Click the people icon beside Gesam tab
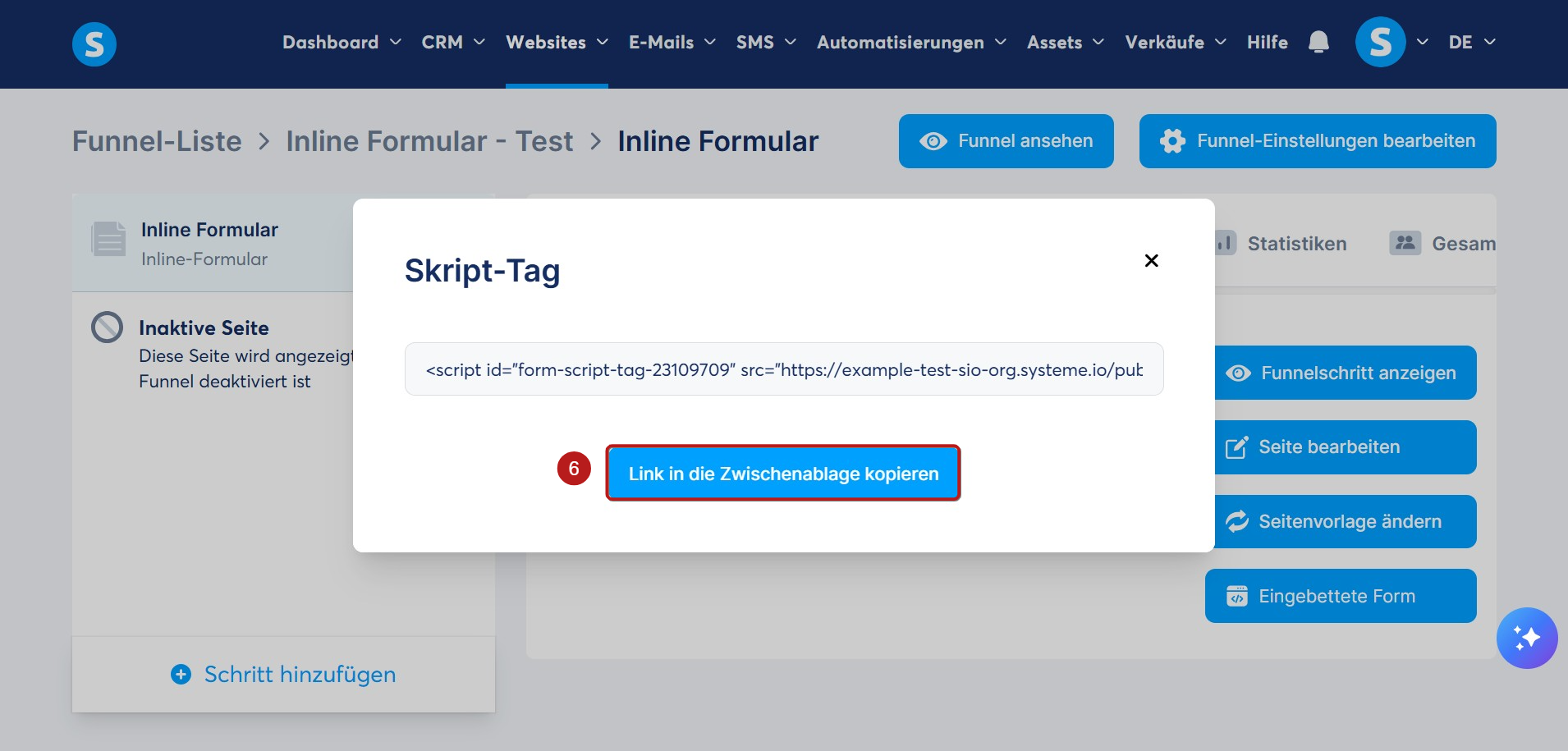Screen dimensions: 1568x751 click(x=1405, y=243)
